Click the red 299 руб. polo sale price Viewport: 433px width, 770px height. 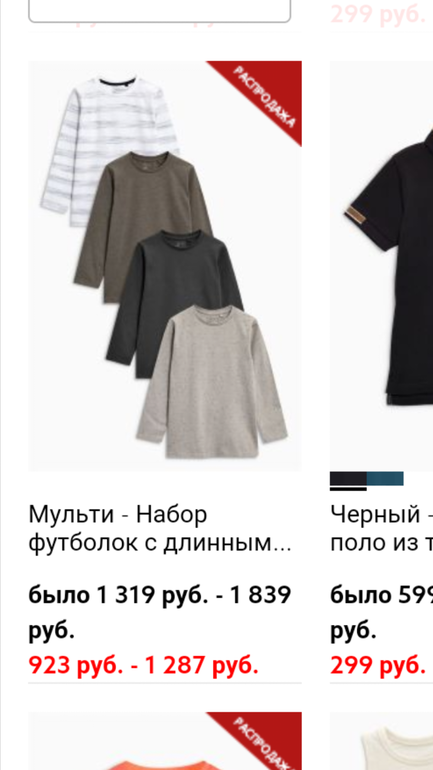(x=378, y=665)
